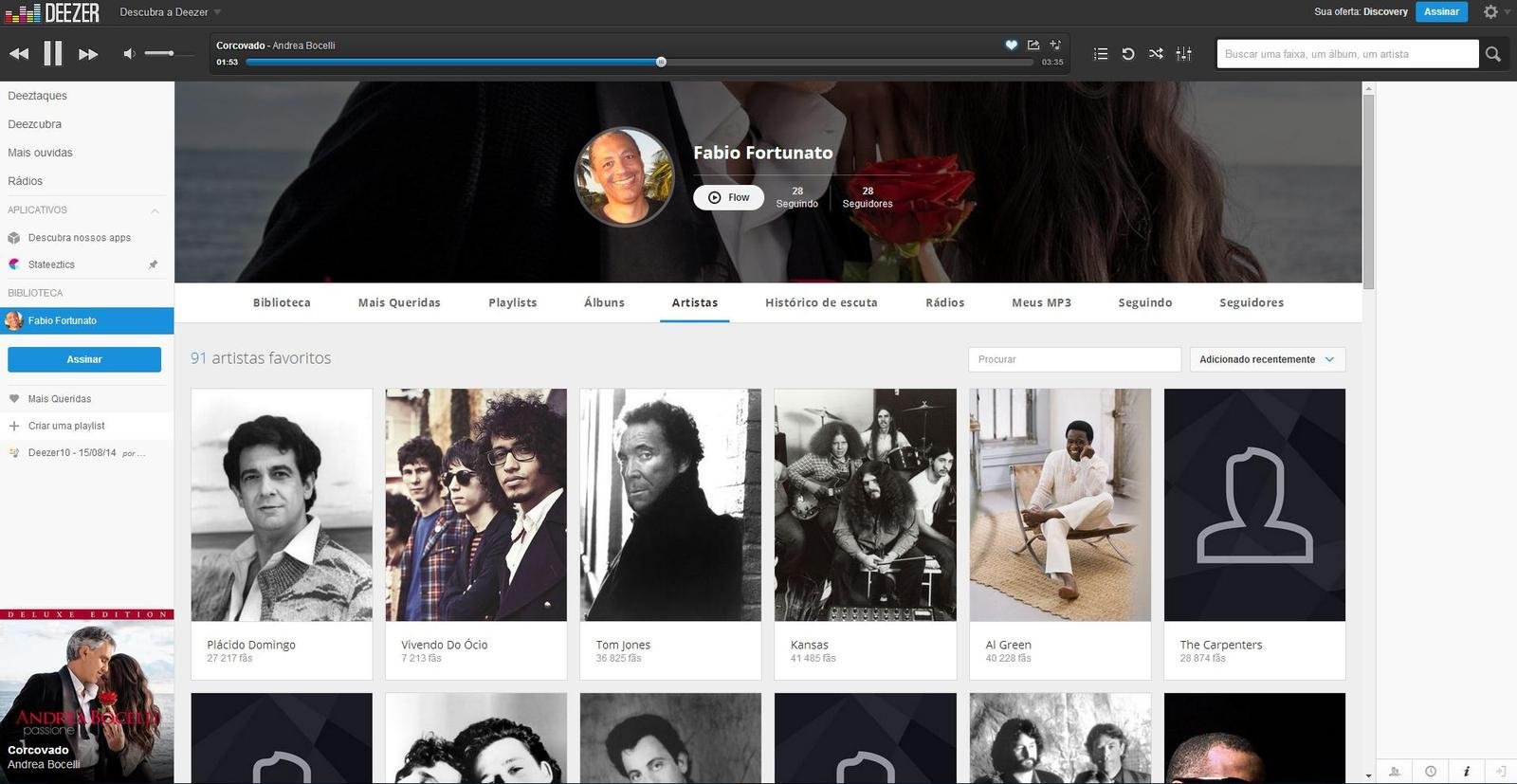The width and height of the screenshot is (1517, 784).
Task: Click Fabio Fortunato's profile photo
Action: [625, 176]
